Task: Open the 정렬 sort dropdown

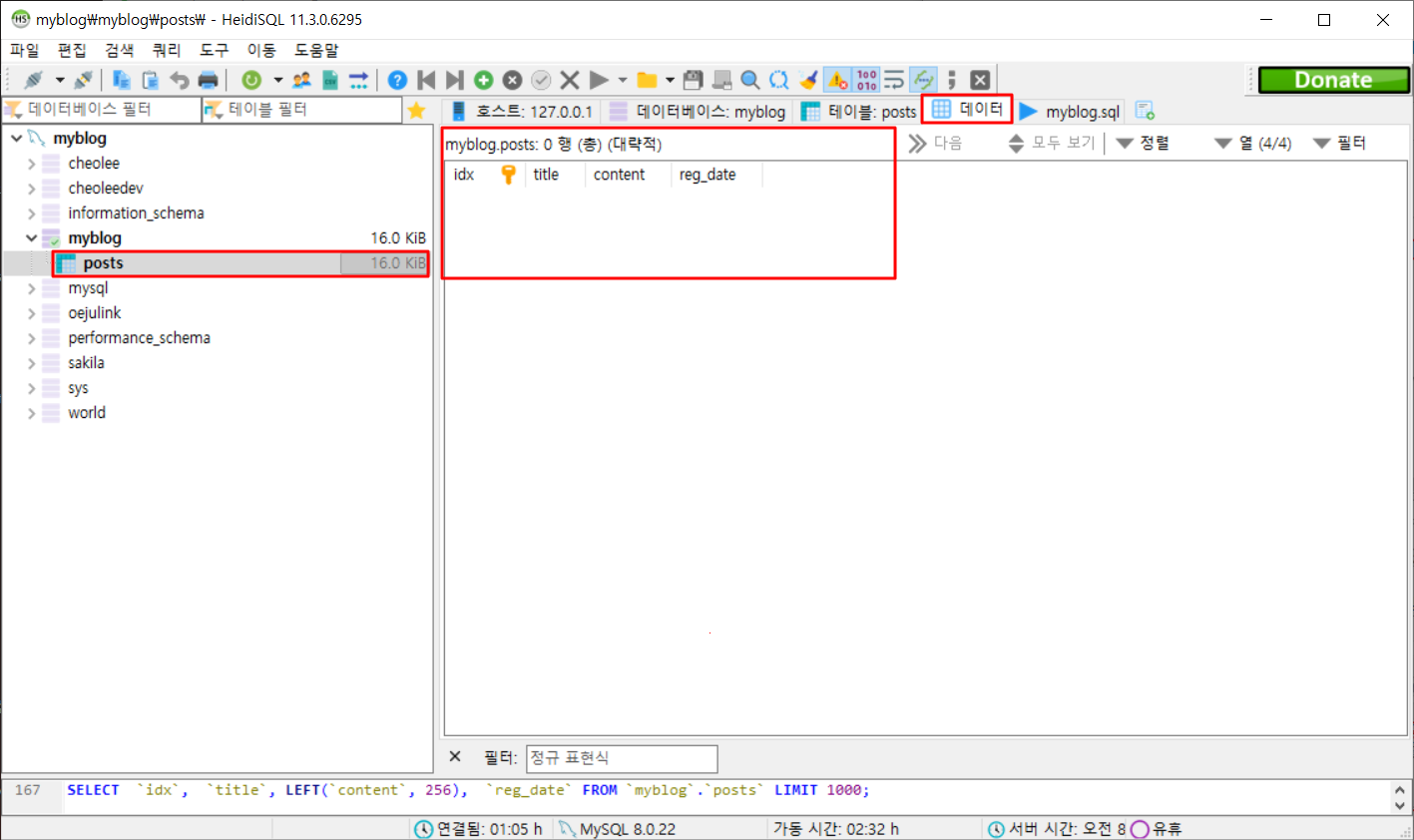Action: [x=1144, y=144]
